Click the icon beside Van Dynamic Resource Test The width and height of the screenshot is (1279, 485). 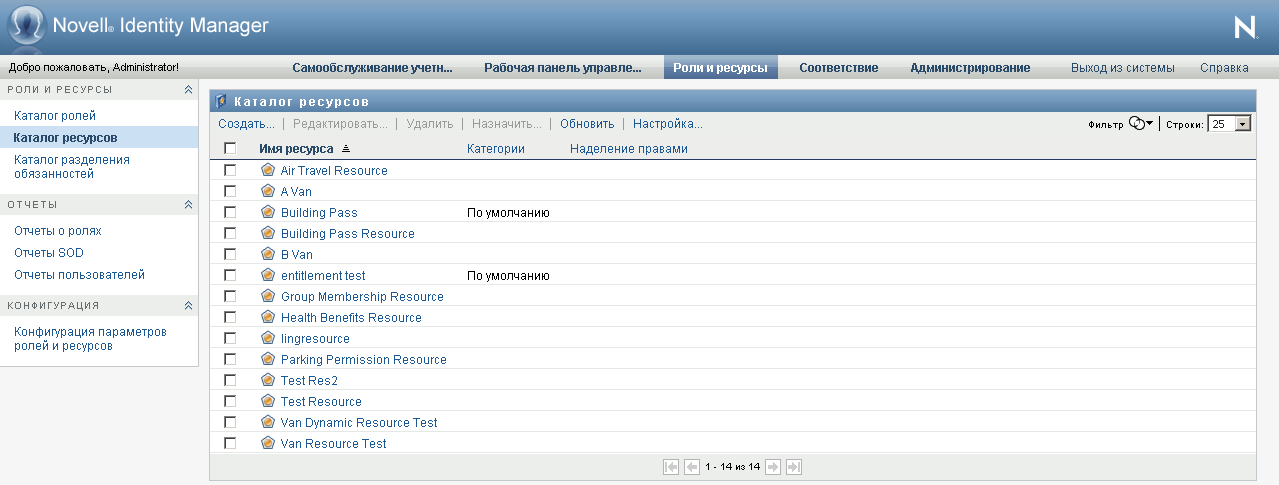267,422
